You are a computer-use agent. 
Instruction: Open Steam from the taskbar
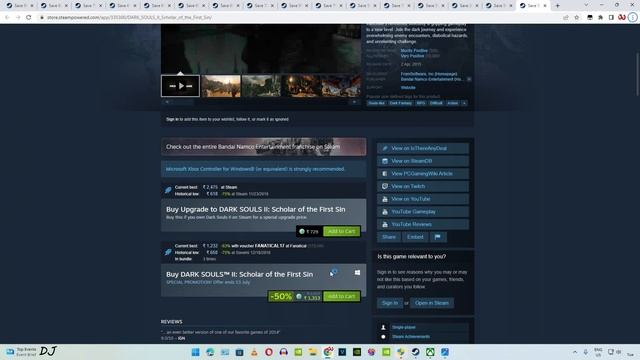pos(416,352)
